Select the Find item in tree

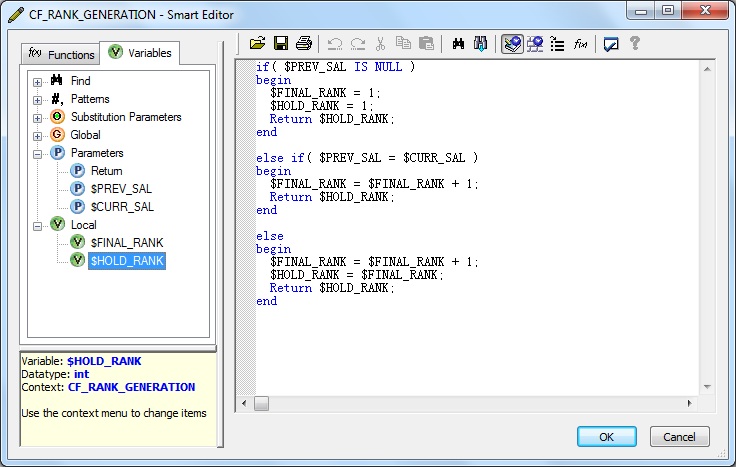tap(80, 81)
